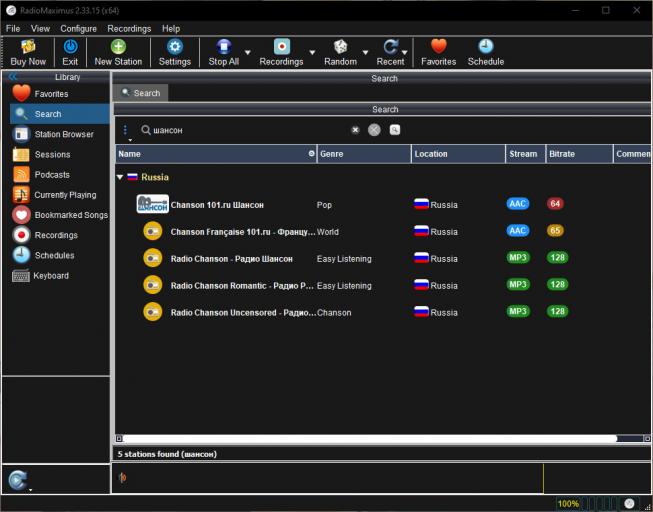Click the play button at bottom left

[17, 480]
